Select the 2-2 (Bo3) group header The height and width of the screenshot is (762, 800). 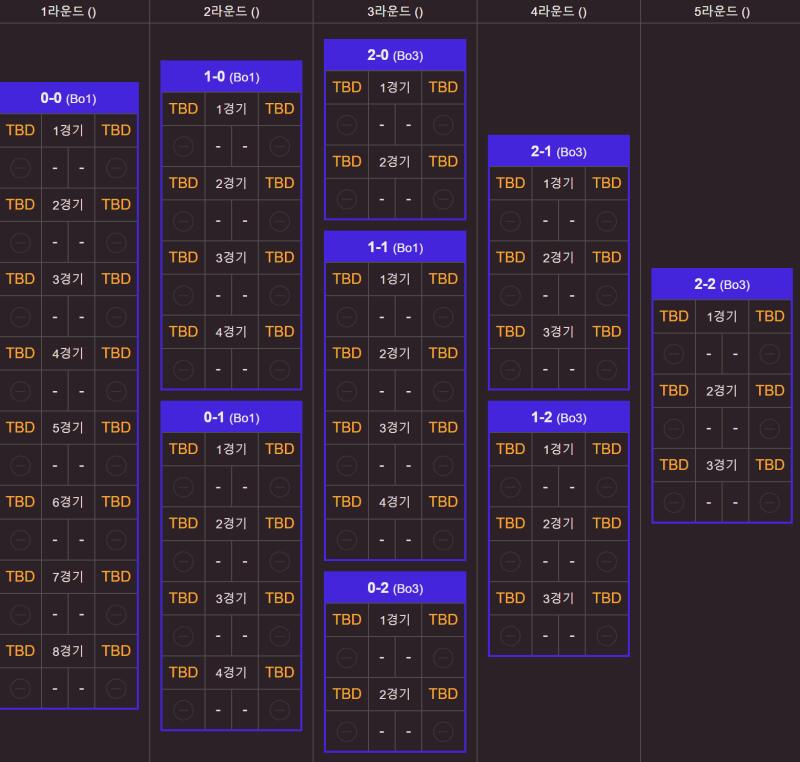click(x=722, y=284)
